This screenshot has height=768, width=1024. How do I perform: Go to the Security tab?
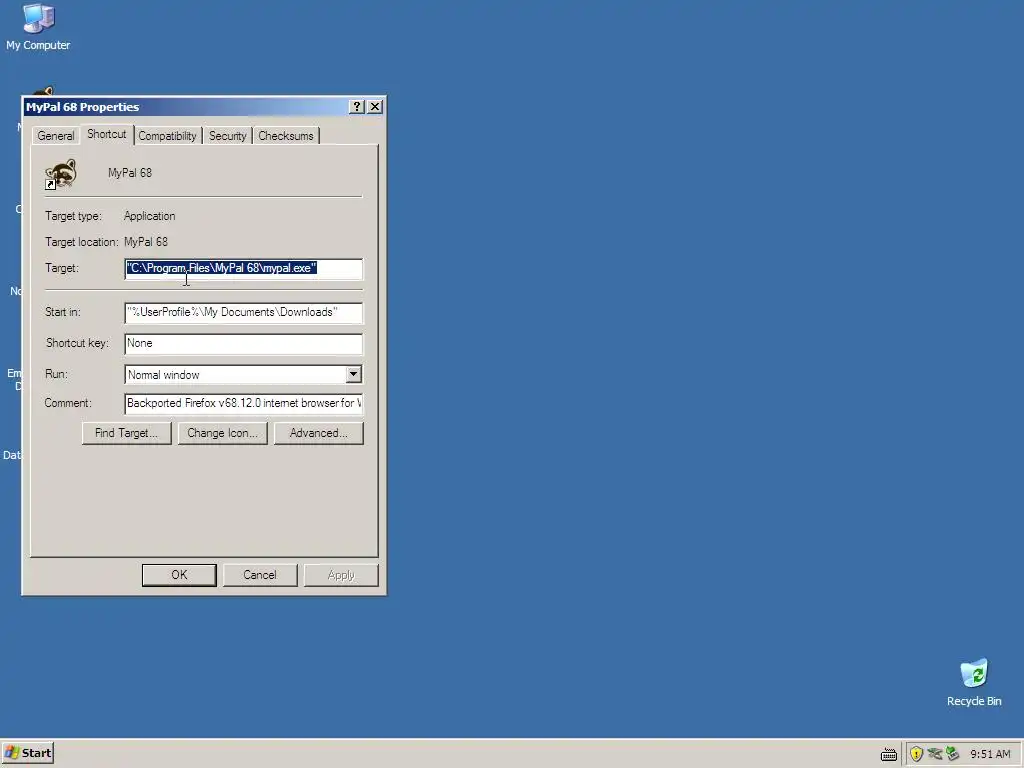tap(227, 136)
